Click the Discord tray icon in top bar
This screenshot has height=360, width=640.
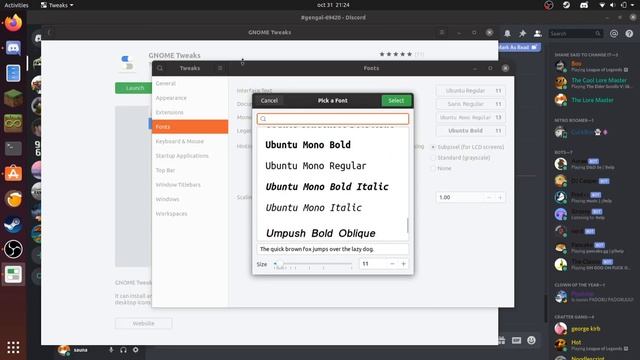click(584, 5)
